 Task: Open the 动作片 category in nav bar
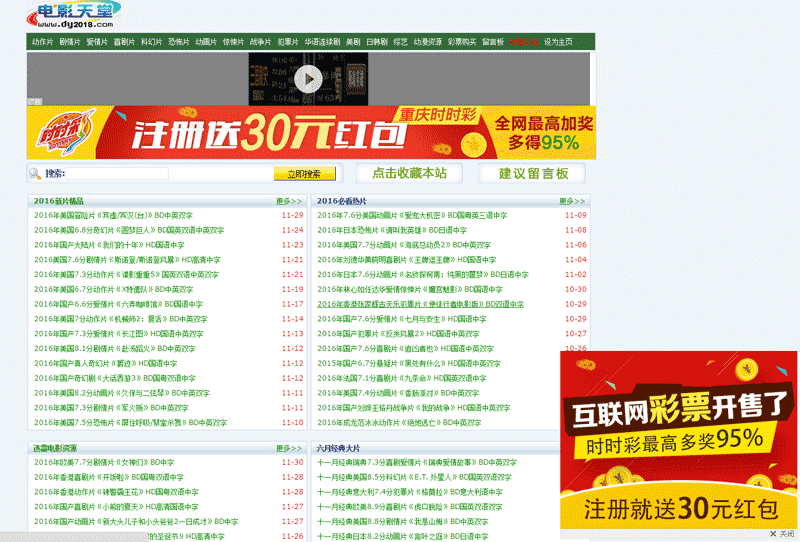[42, 42]
